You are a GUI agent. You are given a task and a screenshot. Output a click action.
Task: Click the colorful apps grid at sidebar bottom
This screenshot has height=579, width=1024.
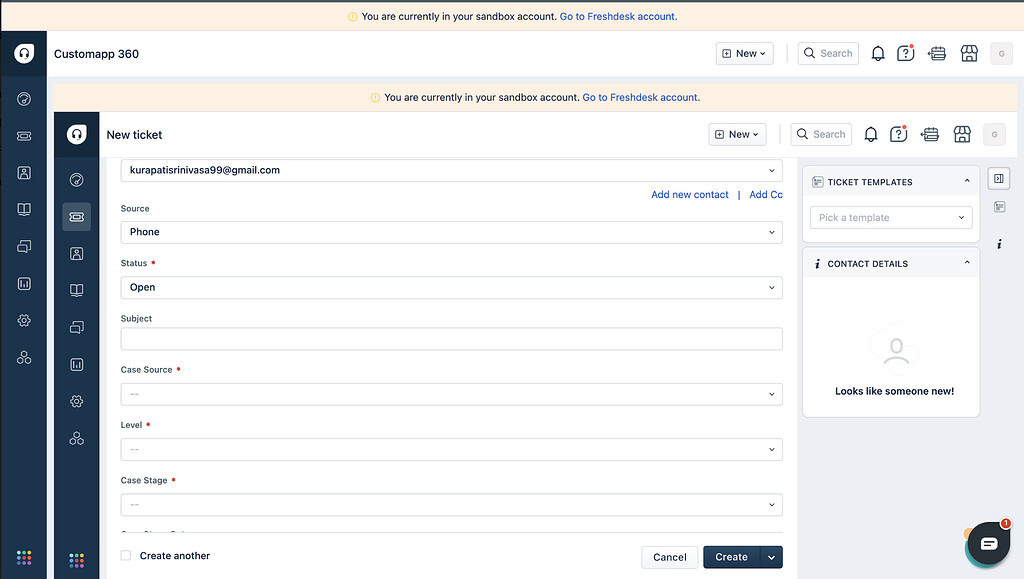click(76, 560)
